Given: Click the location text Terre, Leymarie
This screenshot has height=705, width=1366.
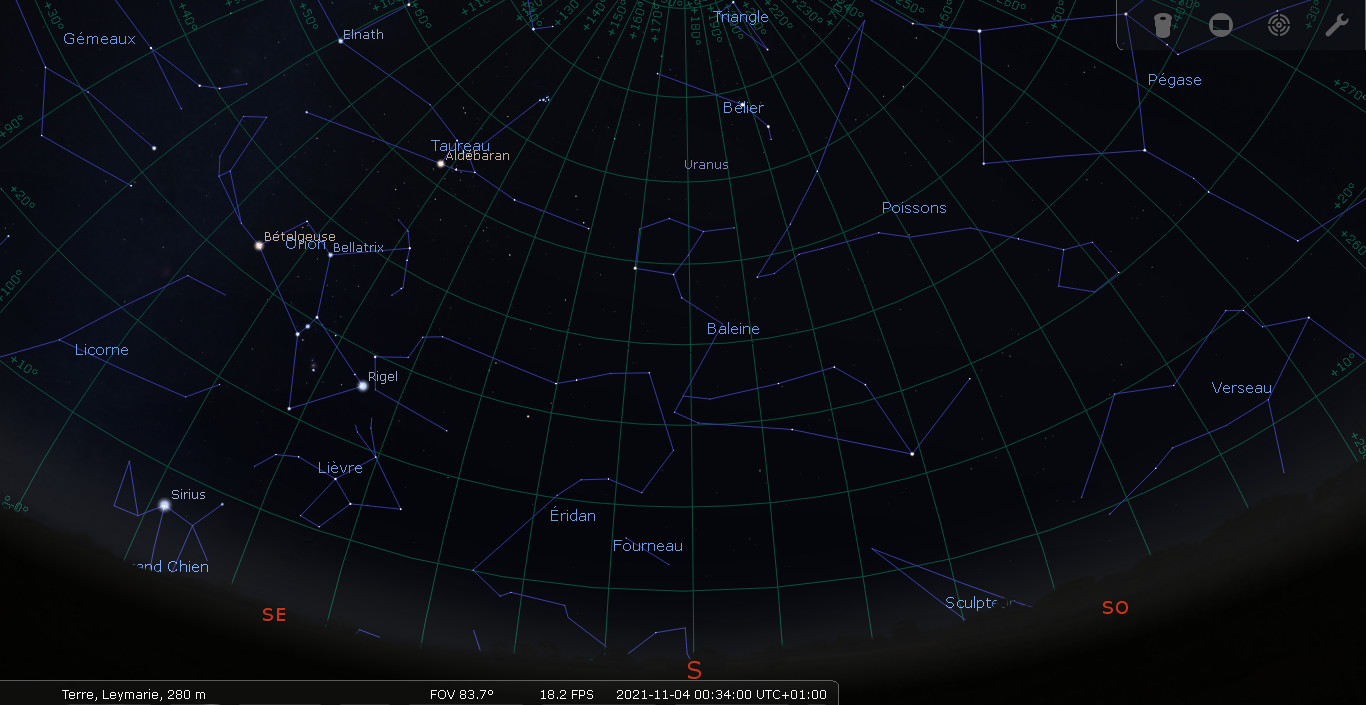Looking at the screenshot, I should [134, 694].
